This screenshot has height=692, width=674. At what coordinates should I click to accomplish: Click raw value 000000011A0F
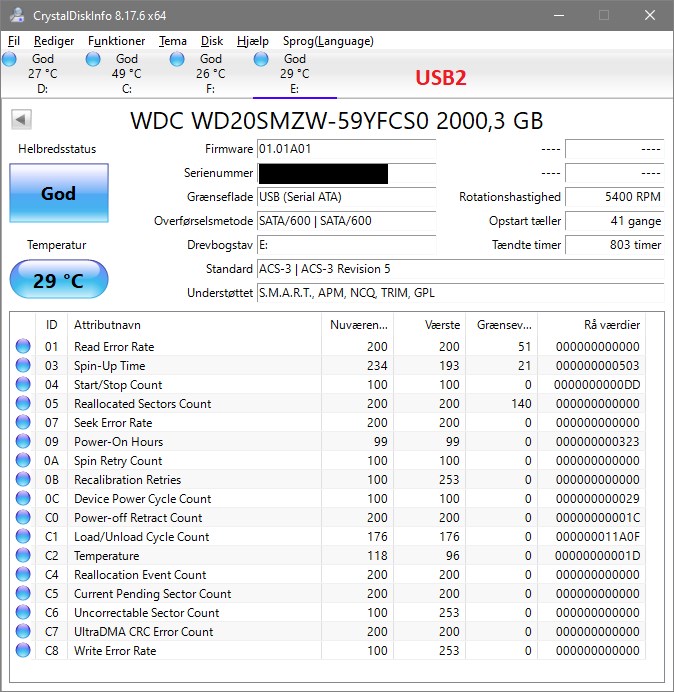(597, 537)
